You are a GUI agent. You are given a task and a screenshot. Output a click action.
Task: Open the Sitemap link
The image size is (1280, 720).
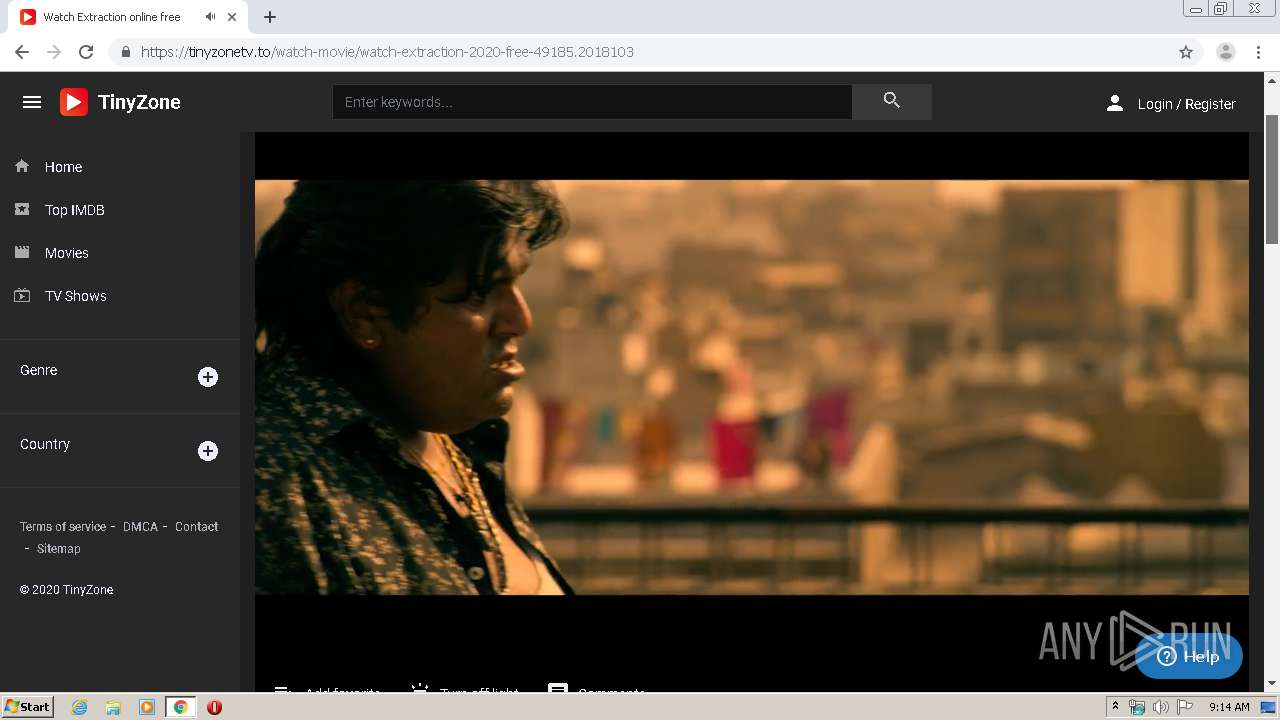(x=58, y=548)
